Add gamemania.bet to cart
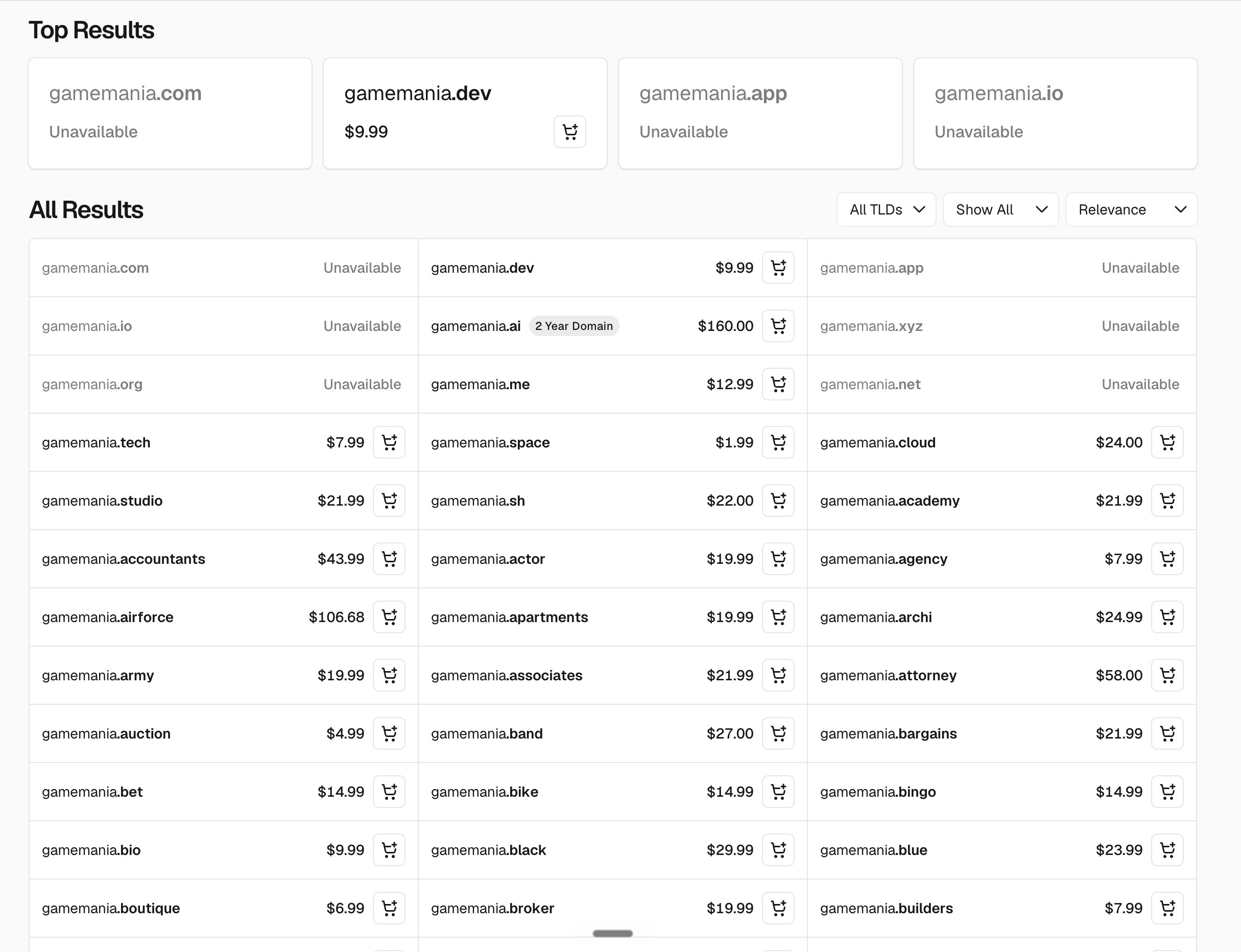The height and width of the screenshot is (952, 1241). tap(389, 792)
